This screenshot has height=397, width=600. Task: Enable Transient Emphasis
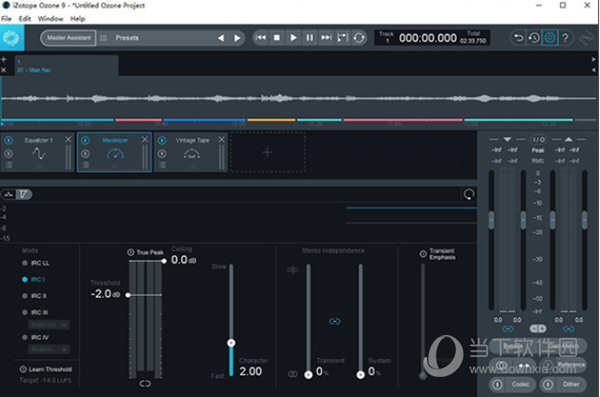pyautogui.click(x=423, y=253)
